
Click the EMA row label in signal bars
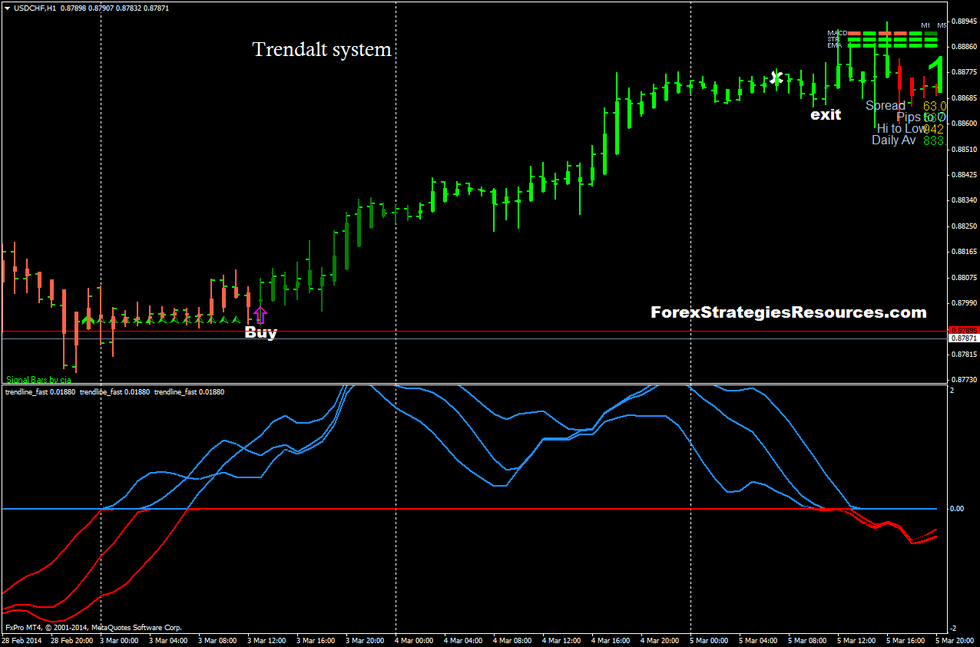[834, 46]
